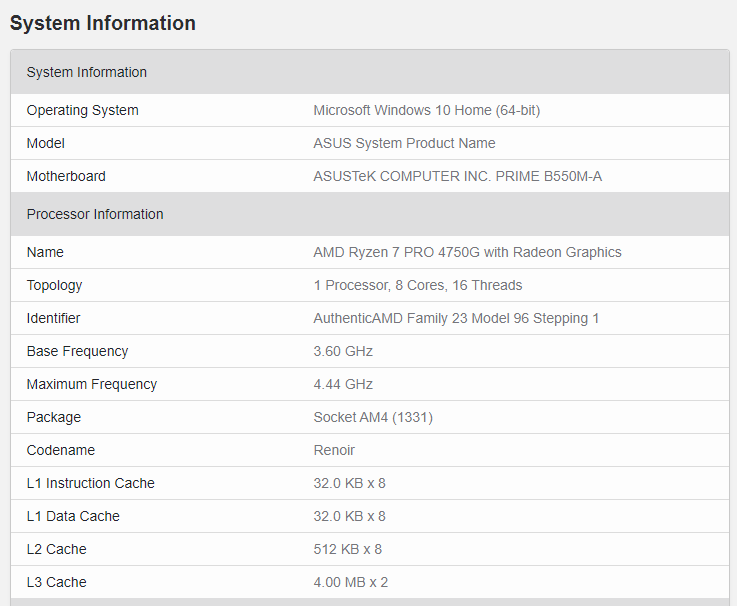Click the 'Processor Information' section header
This screenshot has width=737, height=606.
pos(370,214)
